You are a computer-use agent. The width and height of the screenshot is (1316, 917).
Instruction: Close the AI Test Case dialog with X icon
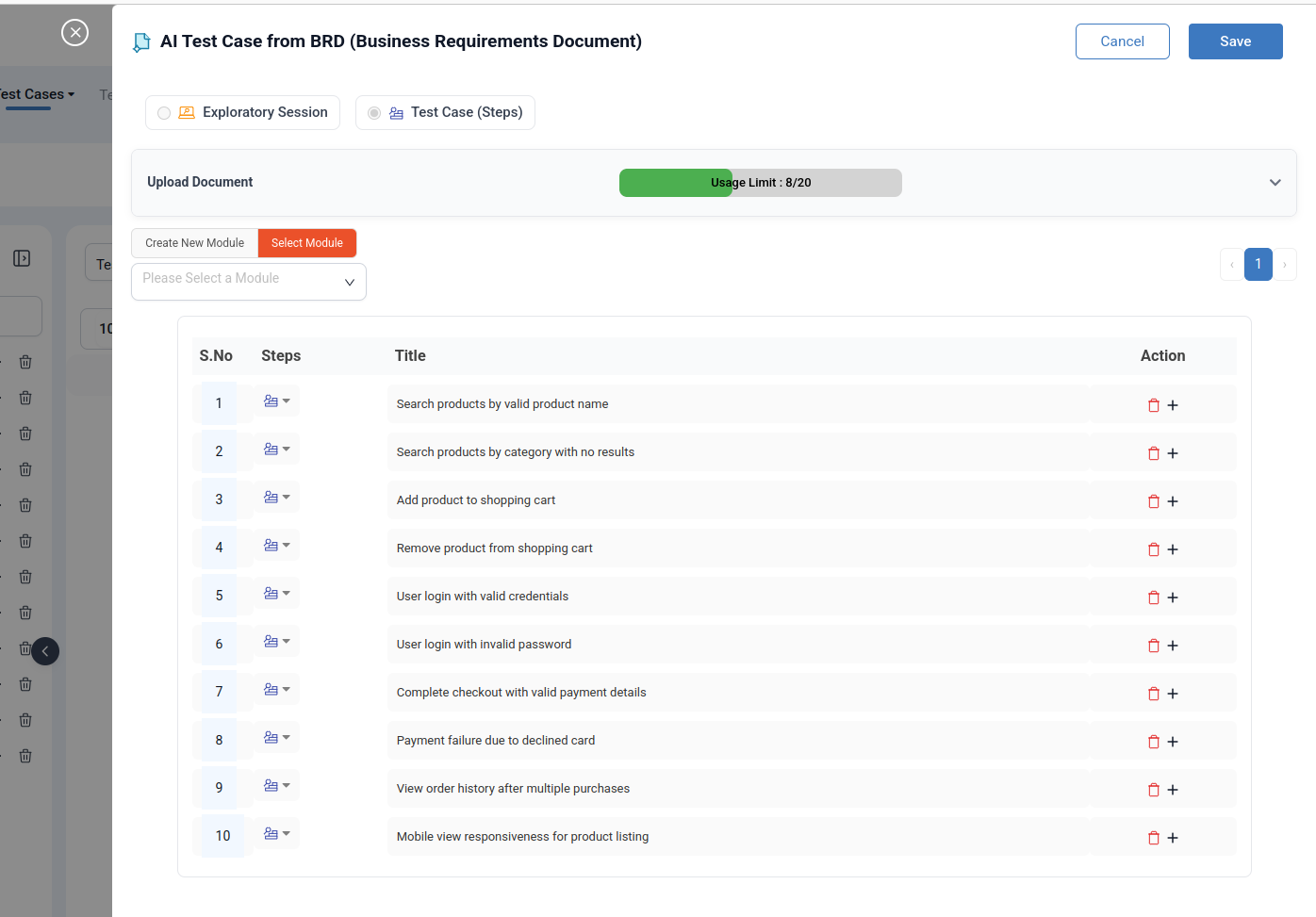click(74, 33)
